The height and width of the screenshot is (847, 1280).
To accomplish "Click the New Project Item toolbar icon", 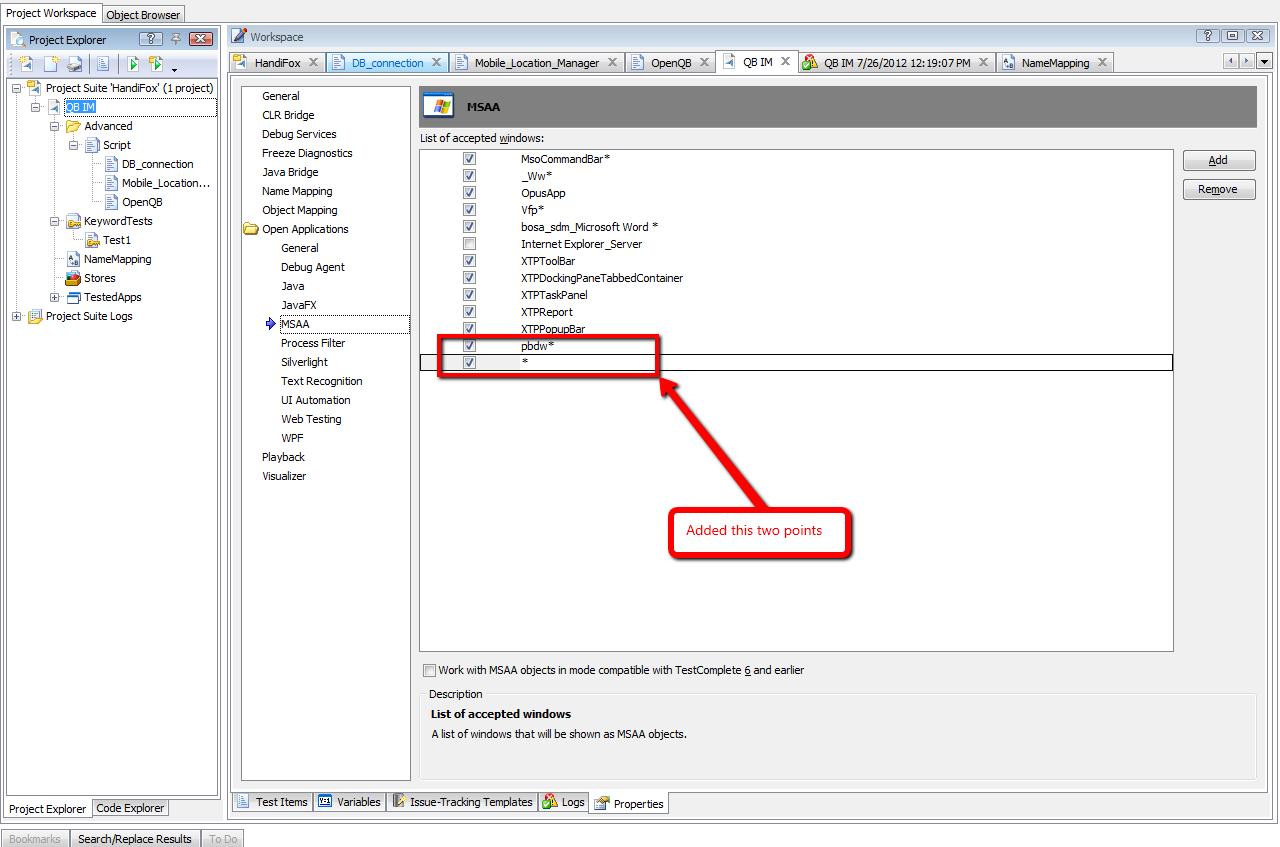I will [51, 65].
